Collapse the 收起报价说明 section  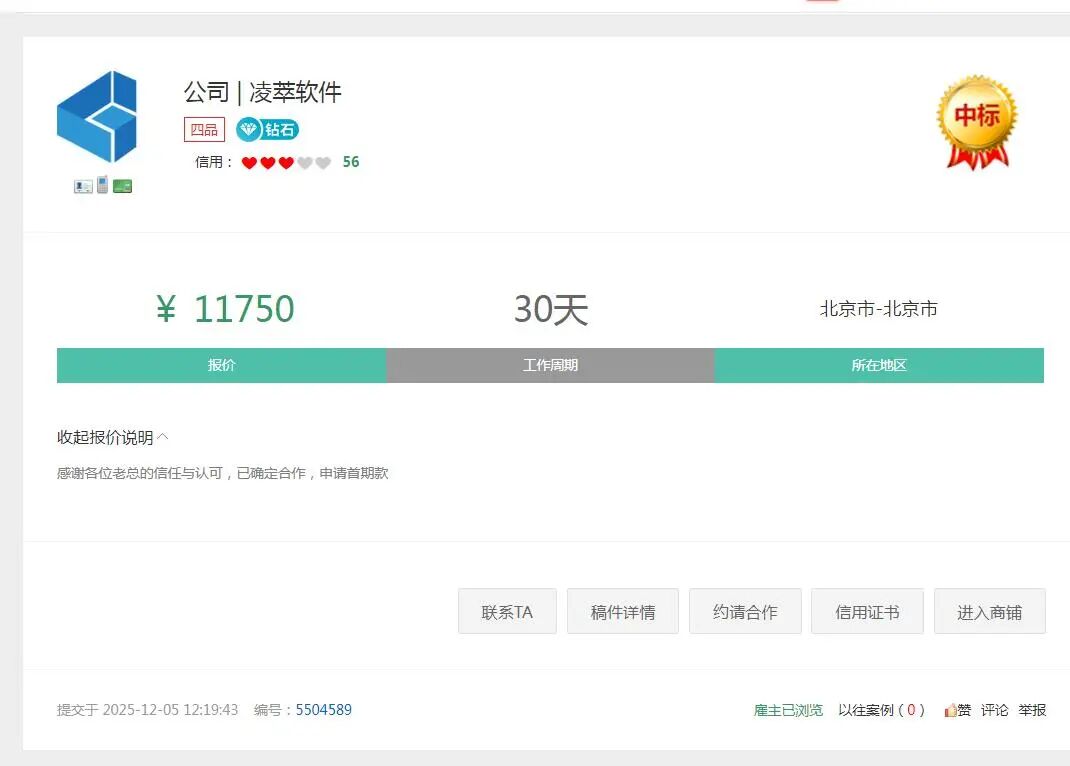click(x=110, y=437)
